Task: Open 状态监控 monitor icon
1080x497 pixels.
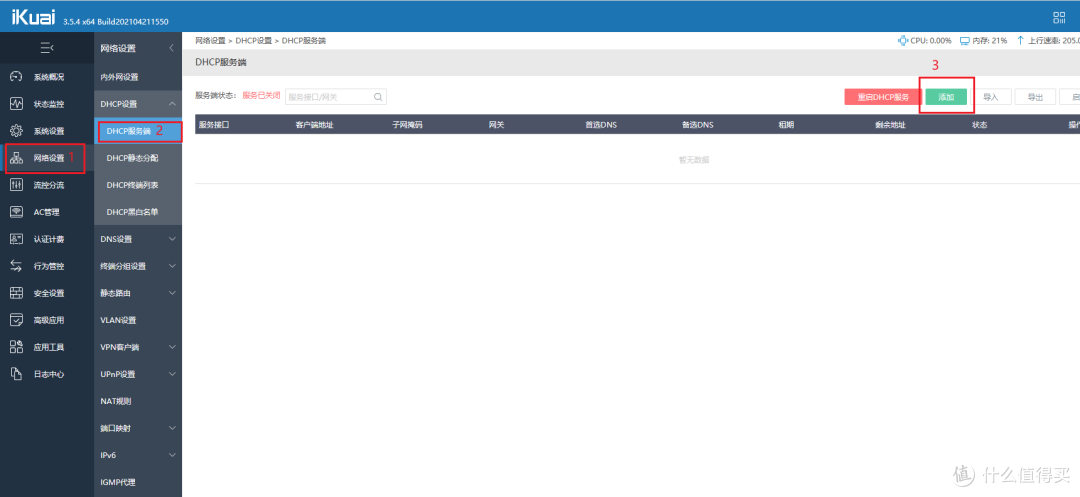Action: pos(16,103)
